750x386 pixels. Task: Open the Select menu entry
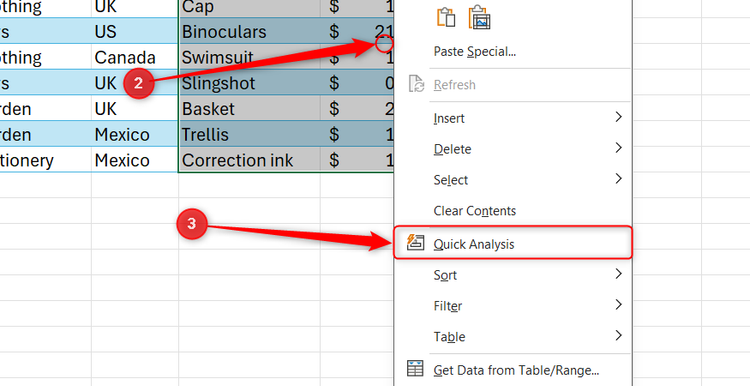click(x=513, y=180)
